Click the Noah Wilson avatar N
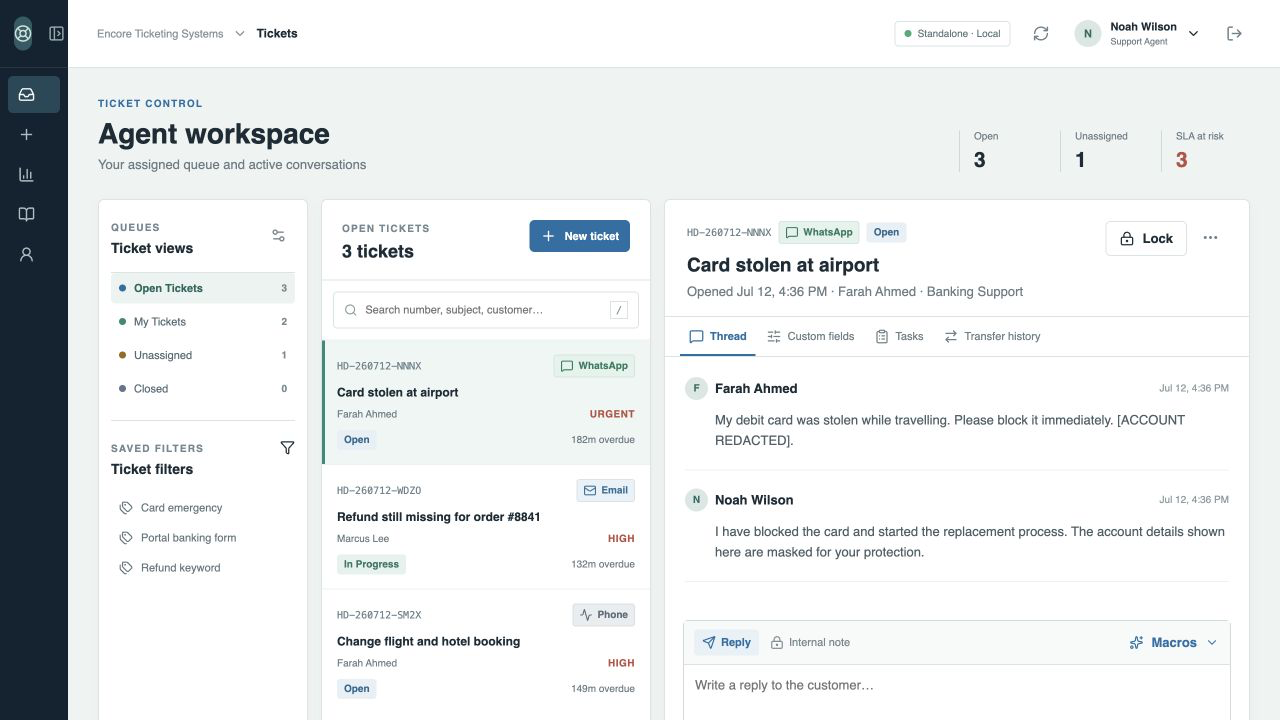Image resolution: width=1280 pixels, height=720 pixels. [1088, 33]
